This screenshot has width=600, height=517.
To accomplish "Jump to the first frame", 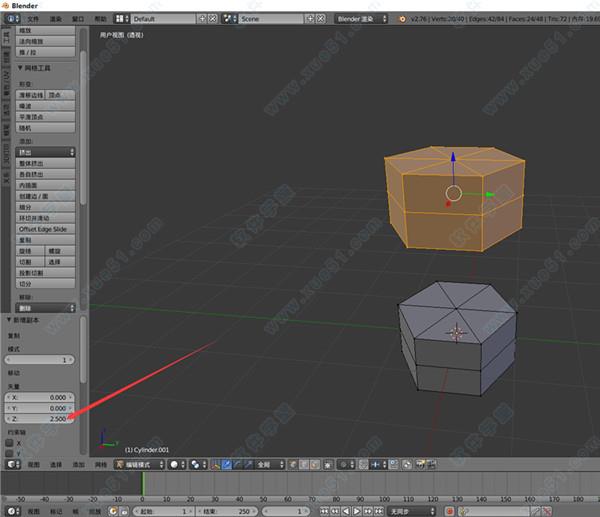I will 324,511.
